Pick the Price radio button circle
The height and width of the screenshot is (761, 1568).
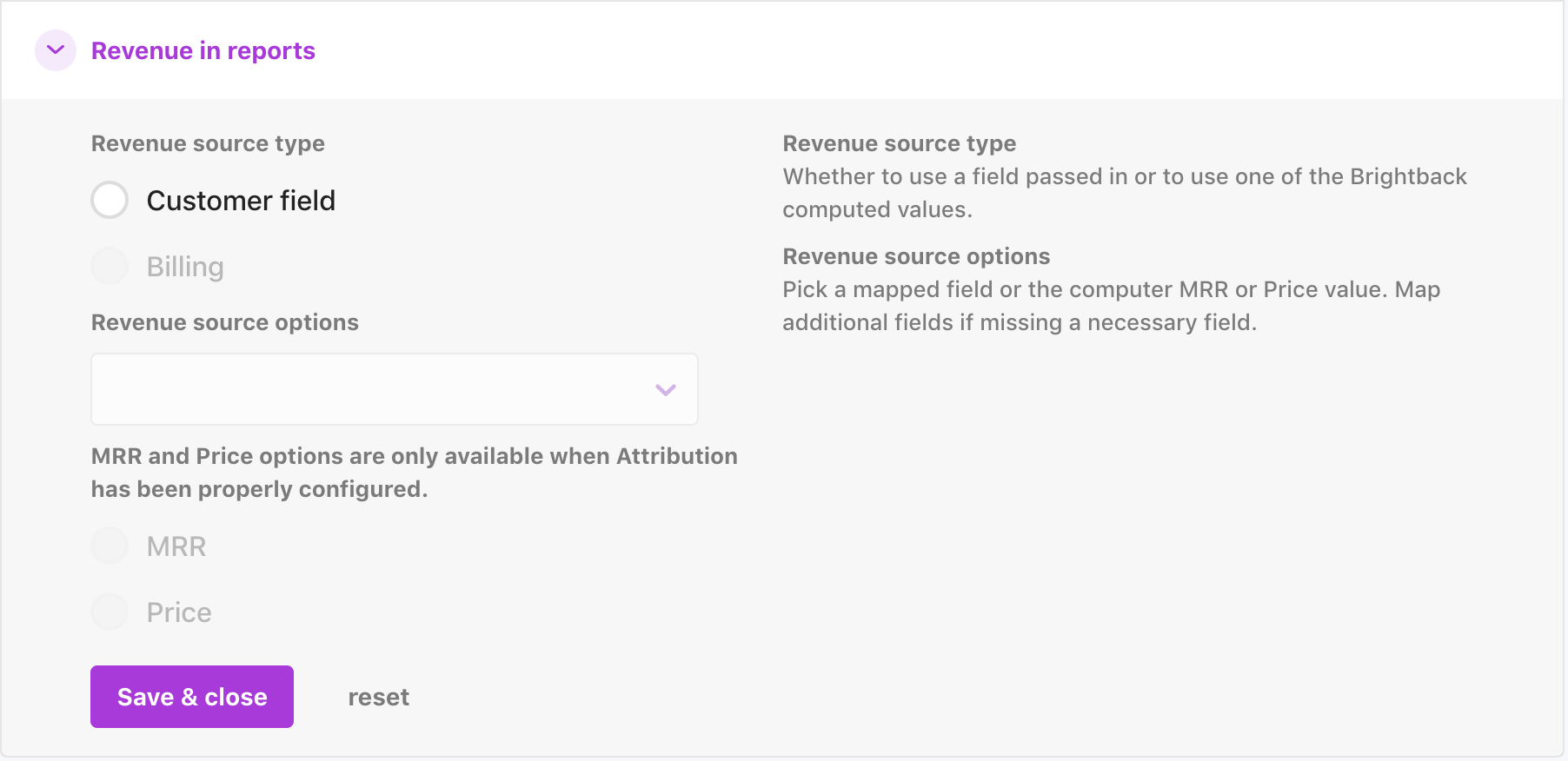(x=110, y=612)
